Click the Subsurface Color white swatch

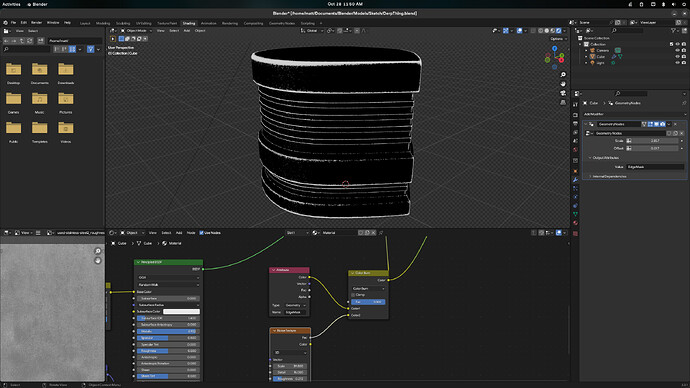click(181, 311)
